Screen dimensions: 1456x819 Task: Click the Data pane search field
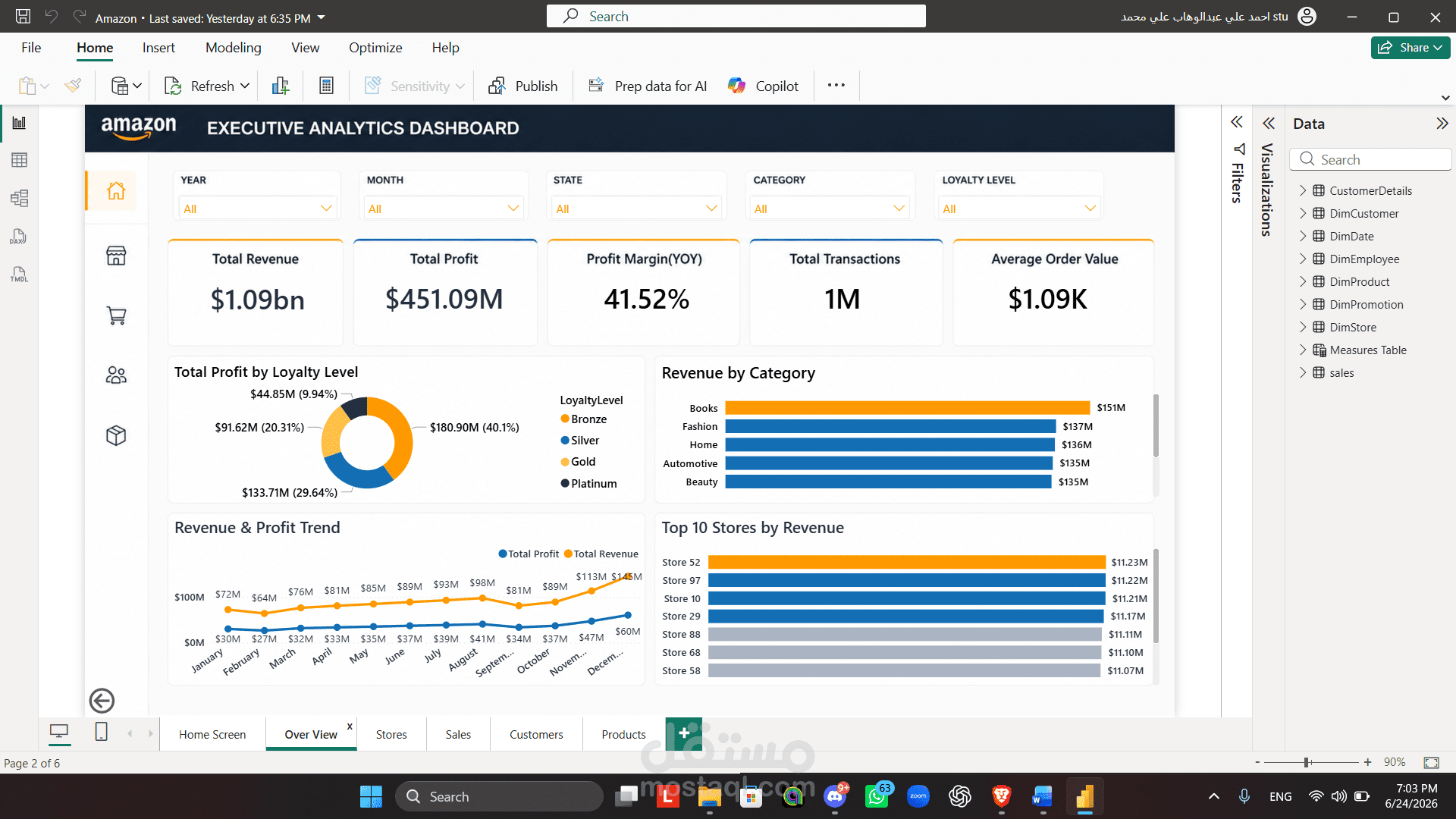point(1370,160)
